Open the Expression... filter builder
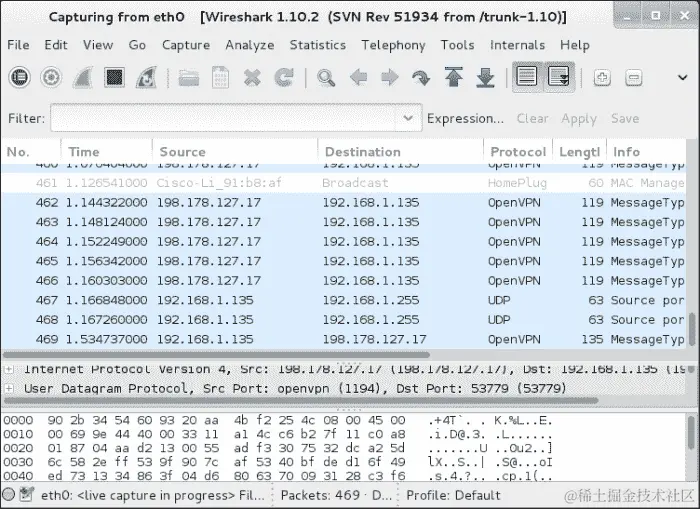This screenshot has height=509, width=700. tap(465, 118)
